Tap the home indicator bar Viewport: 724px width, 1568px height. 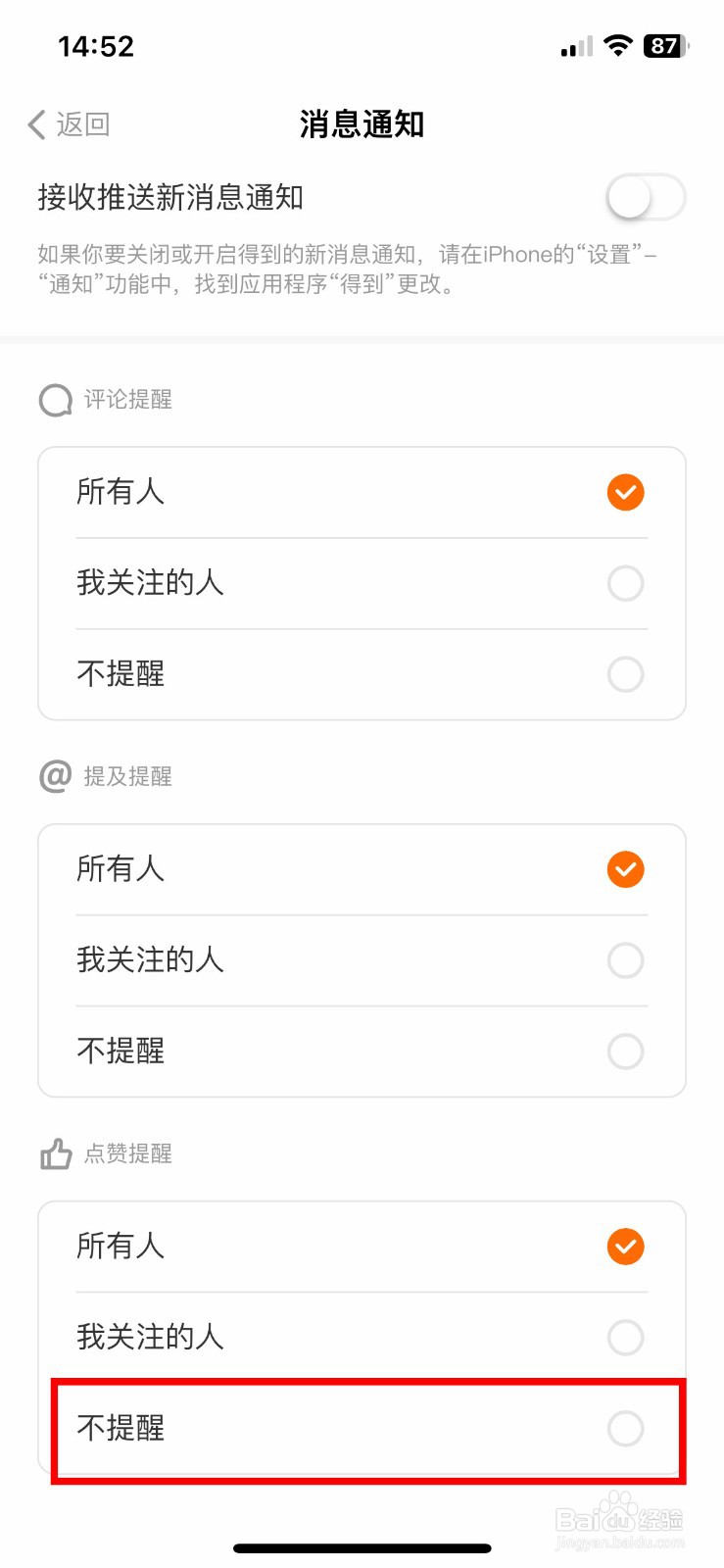click(x=362, y=1548)
